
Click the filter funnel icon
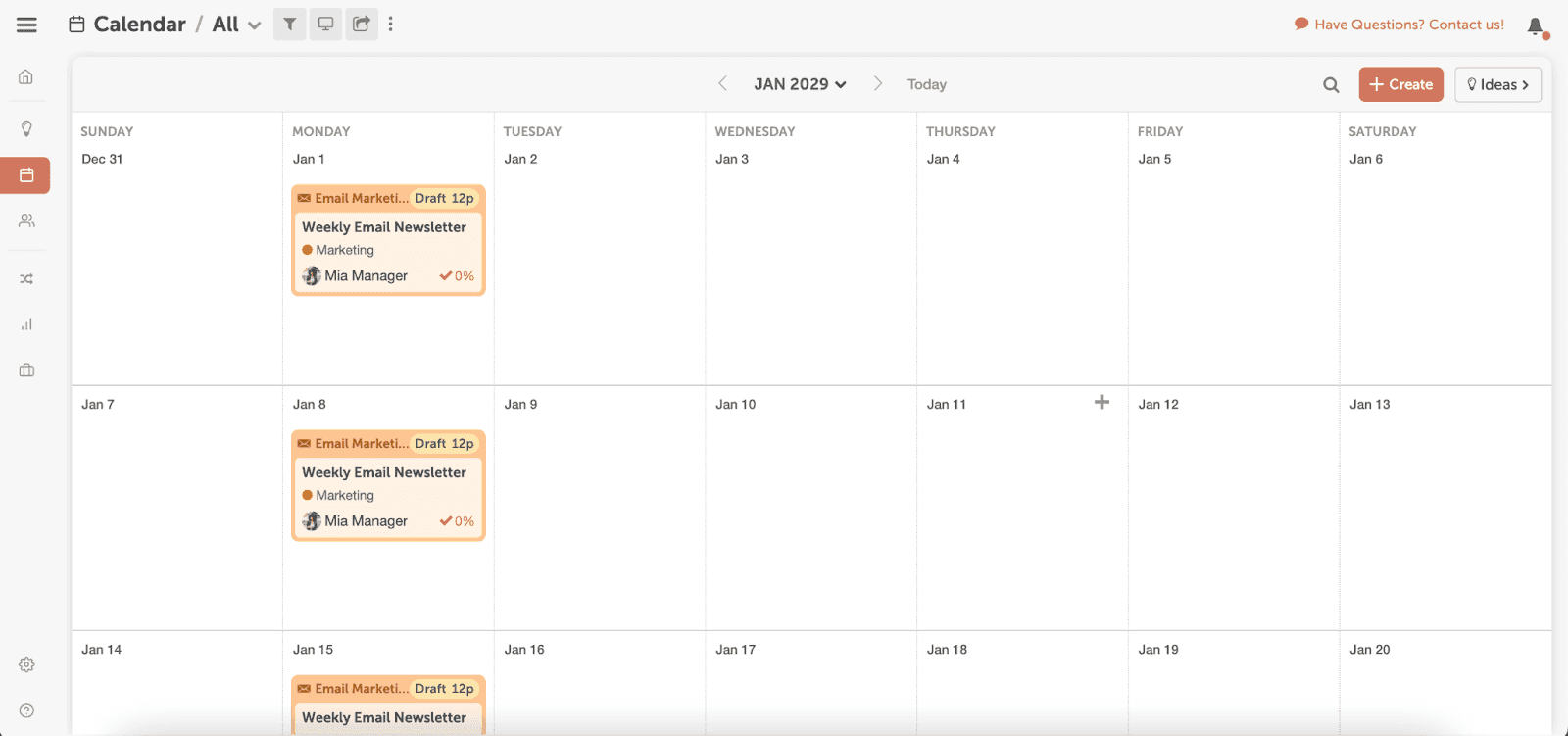(289, 25)
